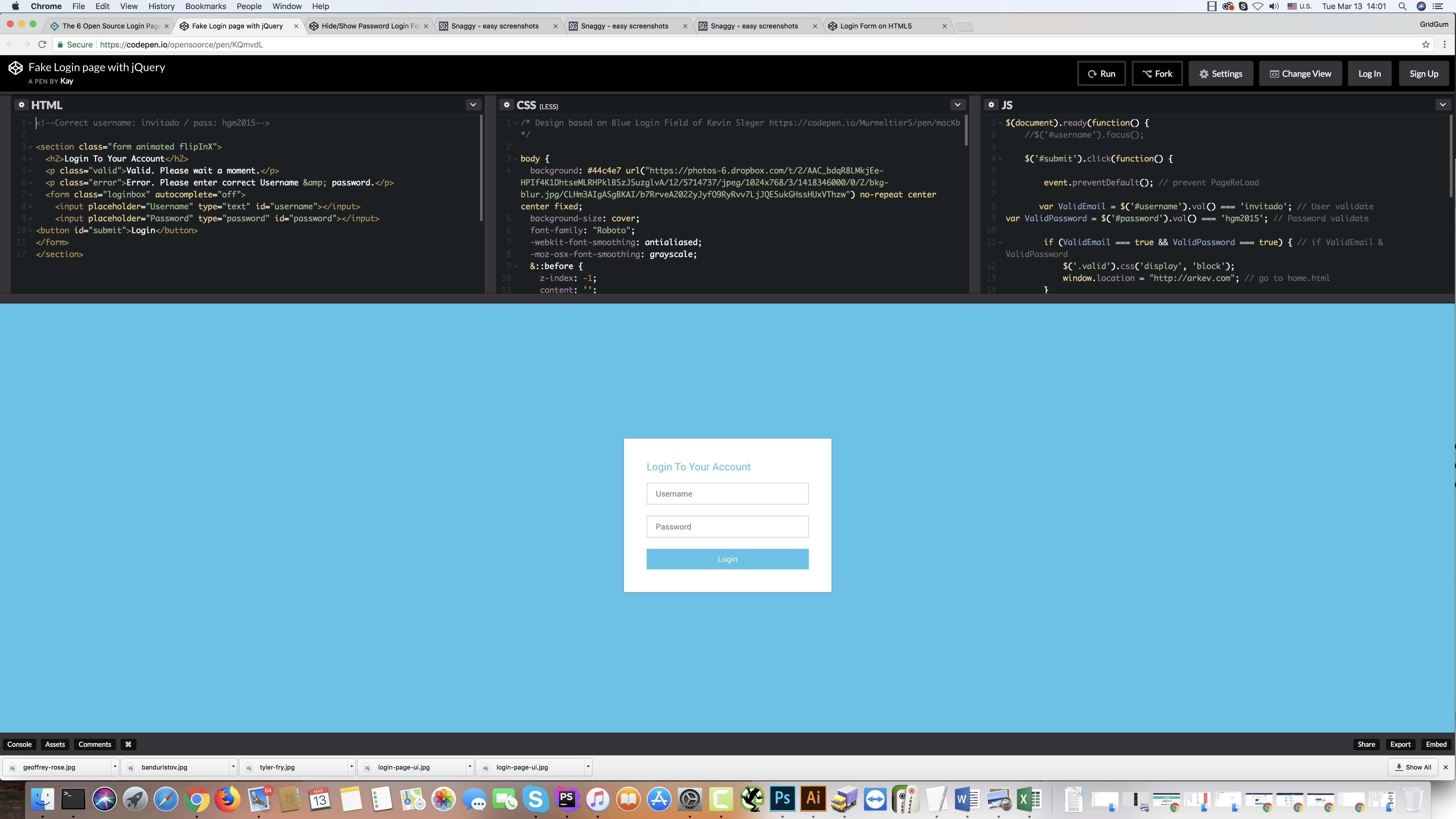Open the Console panel
The width and height of the screenshot is (1456, 819).
pyautogui.click(x=19, y=744)
